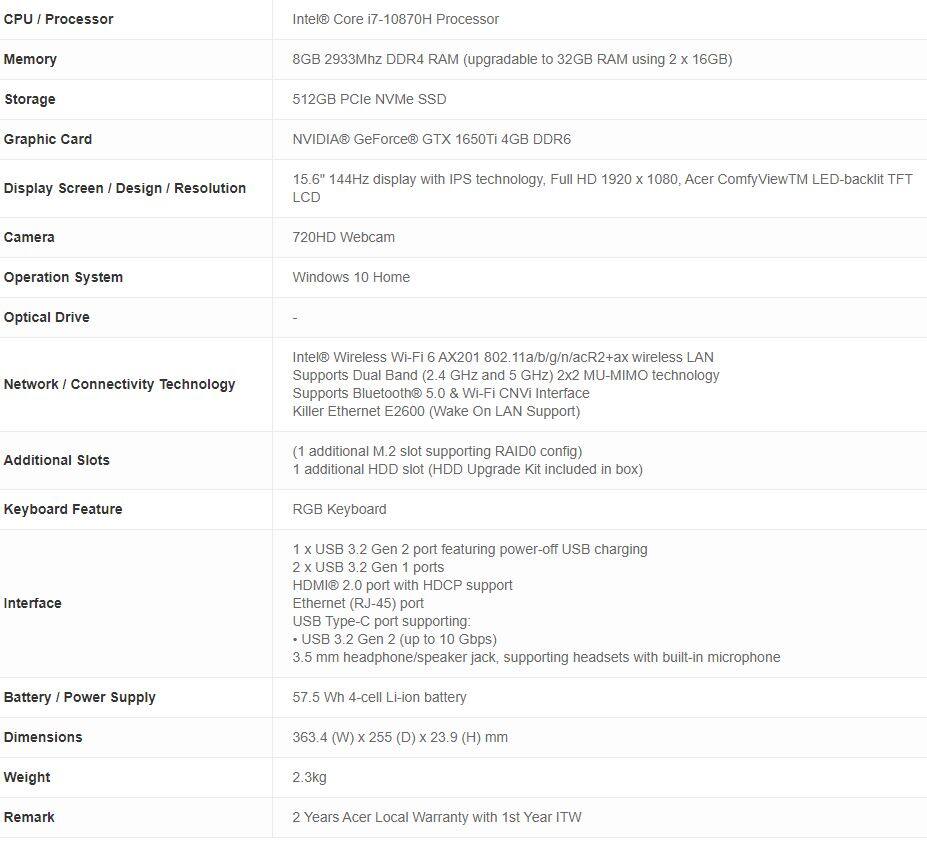Screen dimensions: 927x844
Task: Click the HDMI 2.0 port with HDCP line
Action: tap(402, 585)
